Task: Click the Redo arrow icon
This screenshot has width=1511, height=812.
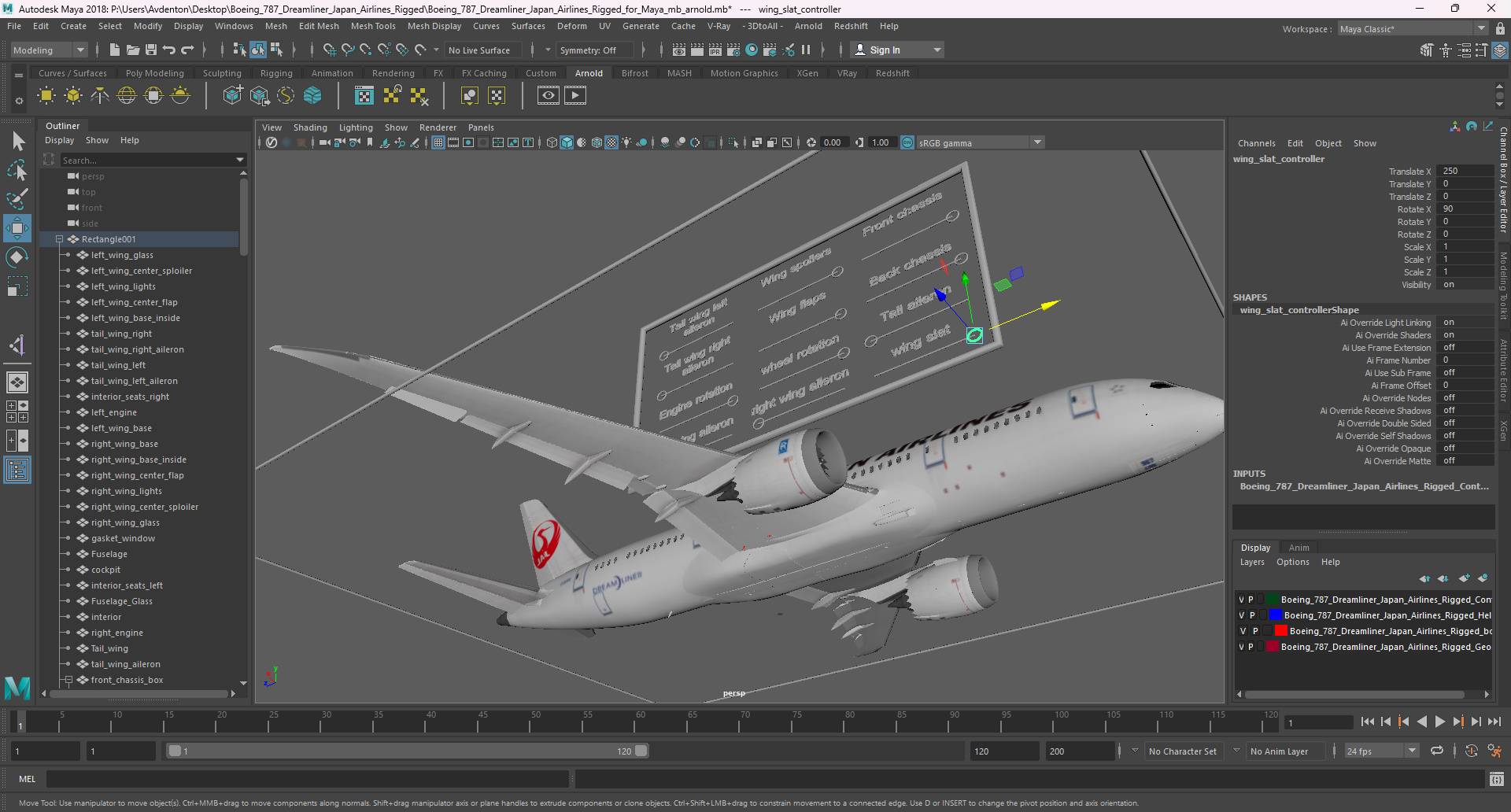Action: (187, 50)
